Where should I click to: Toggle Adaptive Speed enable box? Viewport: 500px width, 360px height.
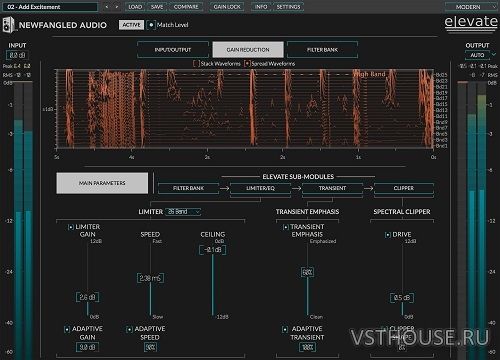[x=129, y=329]
